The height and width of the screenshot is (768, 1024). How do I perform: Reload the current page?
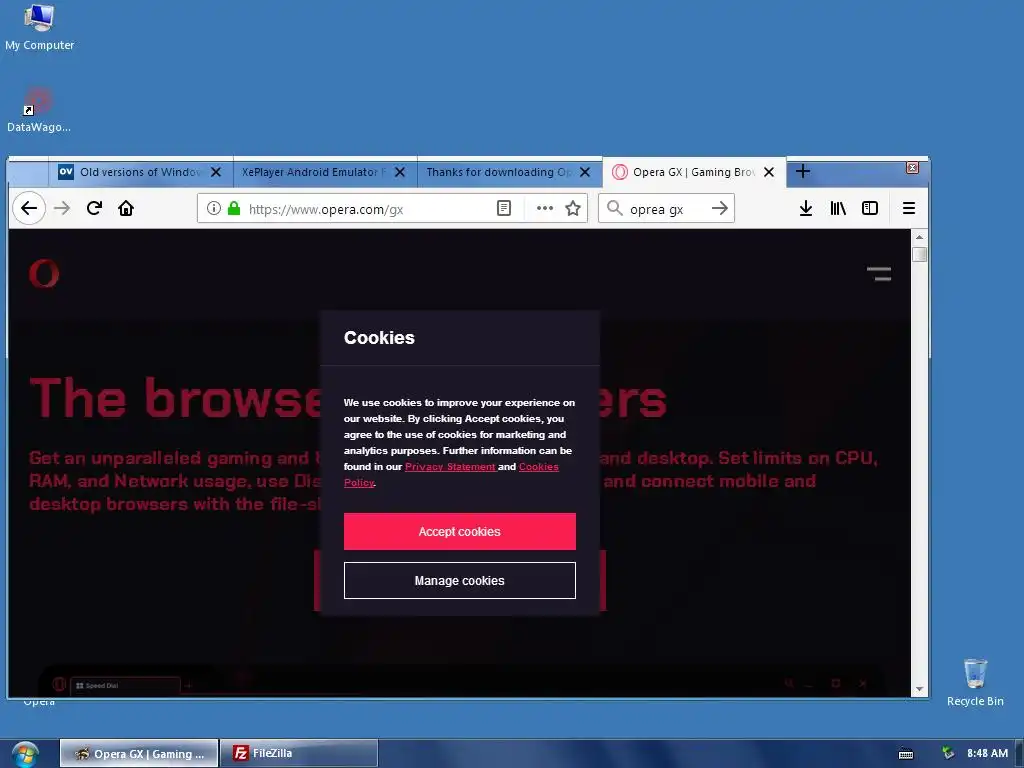pyautogui.click(x=94, y=208)
